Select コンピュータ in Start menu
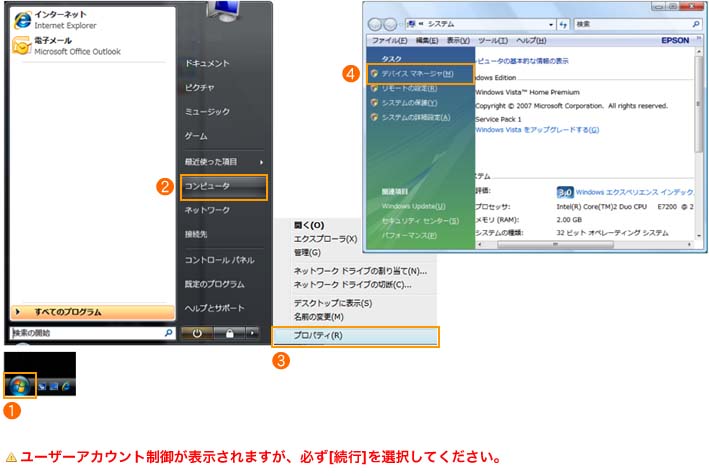709x476 pixels. (x=224, y=187)
